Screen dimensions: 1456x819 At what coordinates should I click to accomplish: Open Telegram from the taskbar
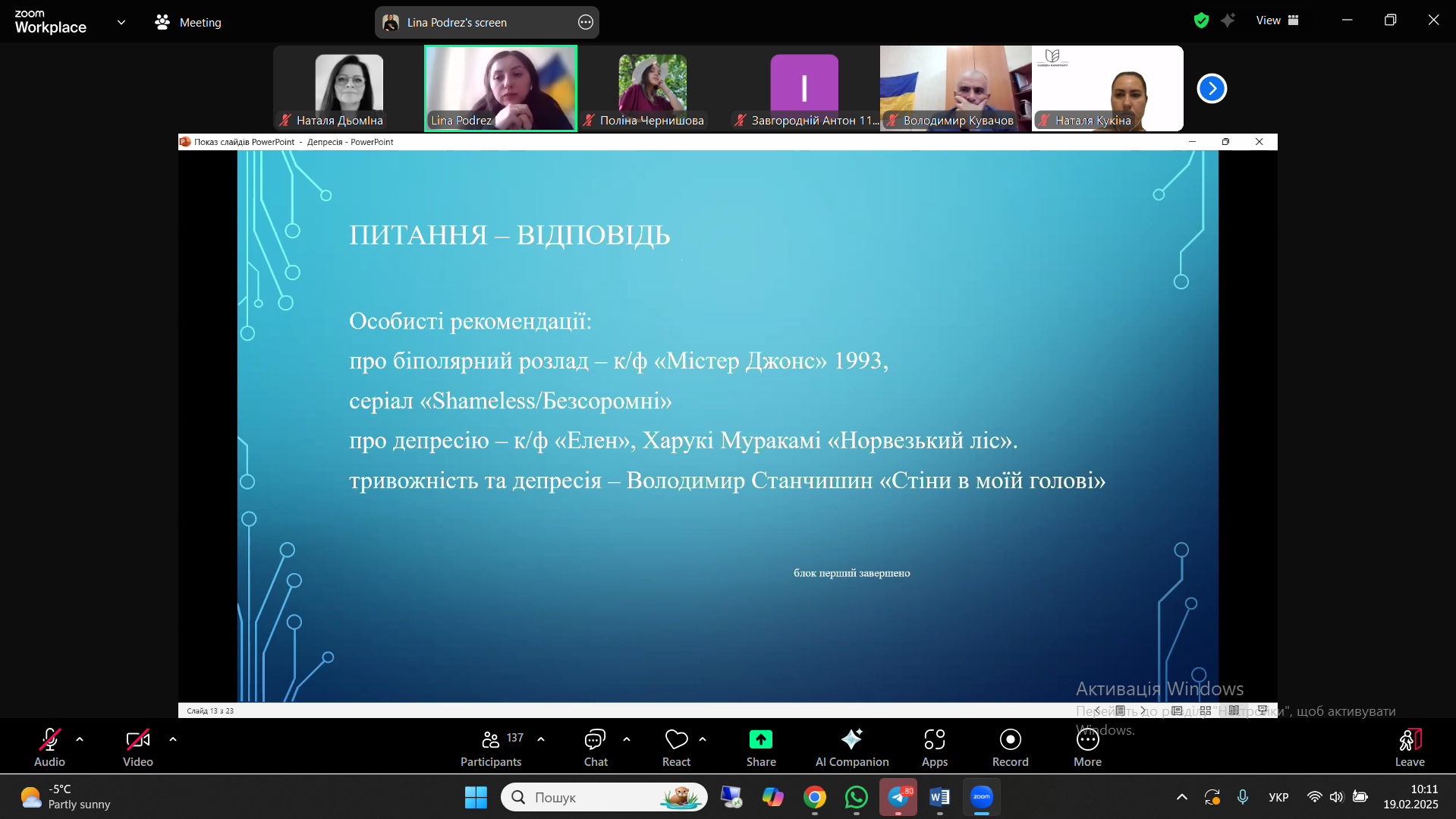click(898, 797)
